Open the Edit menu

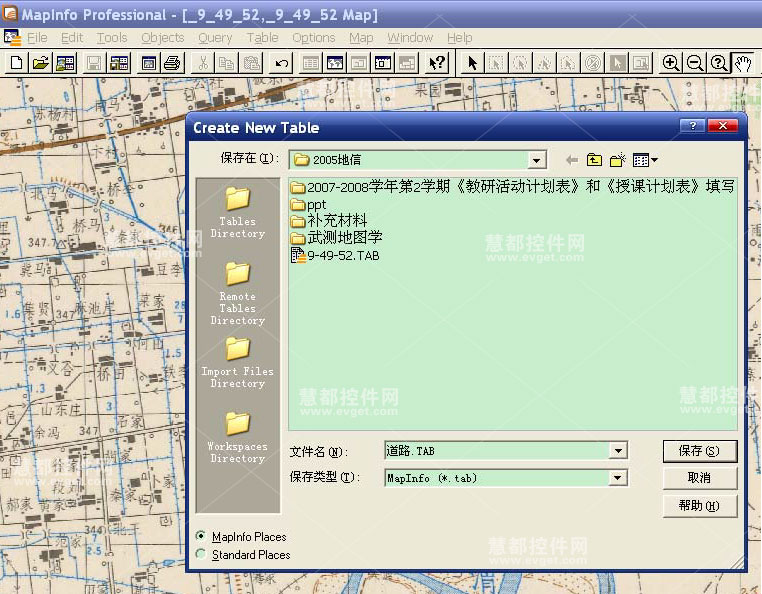point(72,37)
